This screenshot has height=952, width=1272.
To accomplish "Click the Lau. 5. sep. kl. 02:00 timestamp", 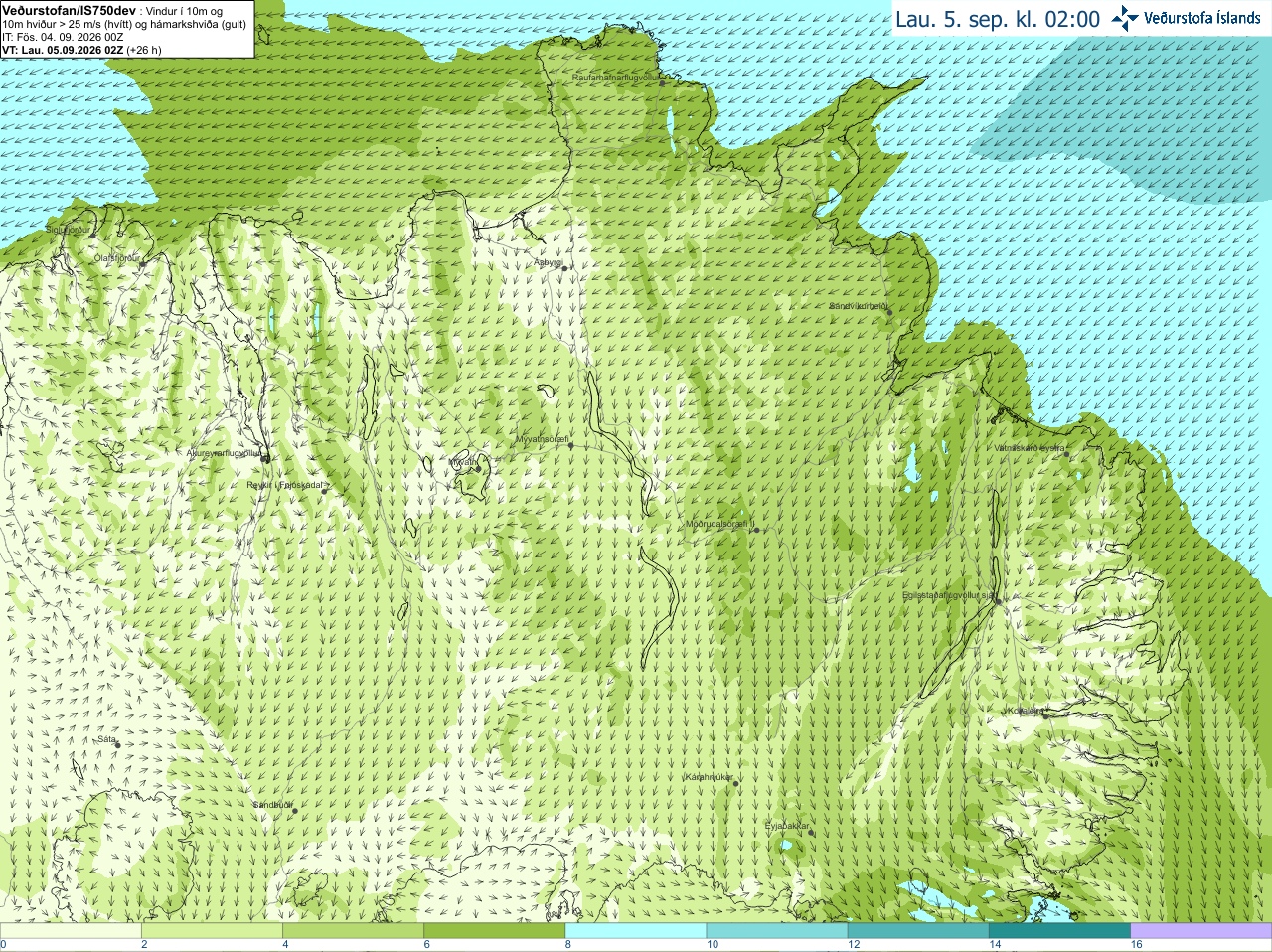I will click(x=998, y=19).
